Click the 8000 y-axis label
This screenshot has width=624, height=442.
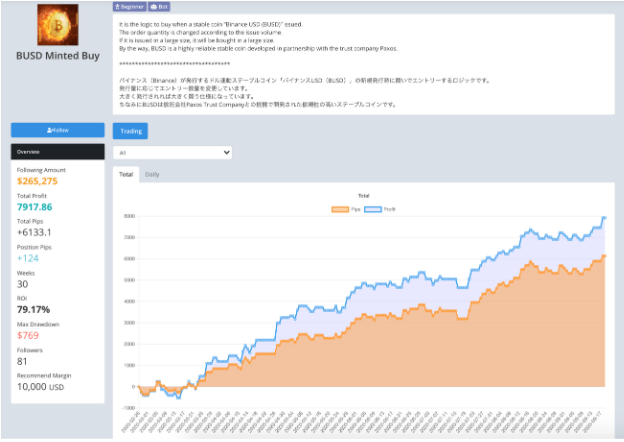129,216
